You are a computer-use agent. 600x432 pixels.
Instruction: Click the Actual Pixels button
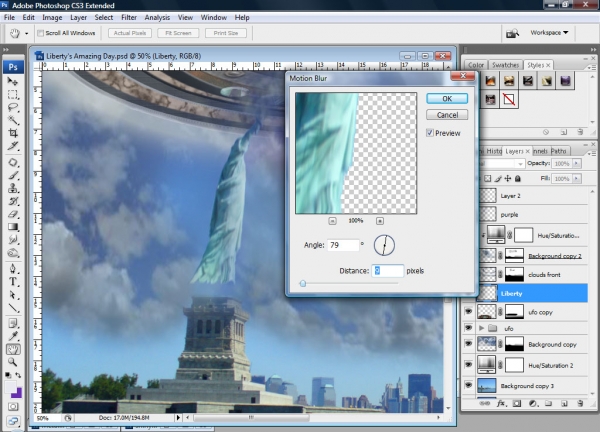[130, 33]
